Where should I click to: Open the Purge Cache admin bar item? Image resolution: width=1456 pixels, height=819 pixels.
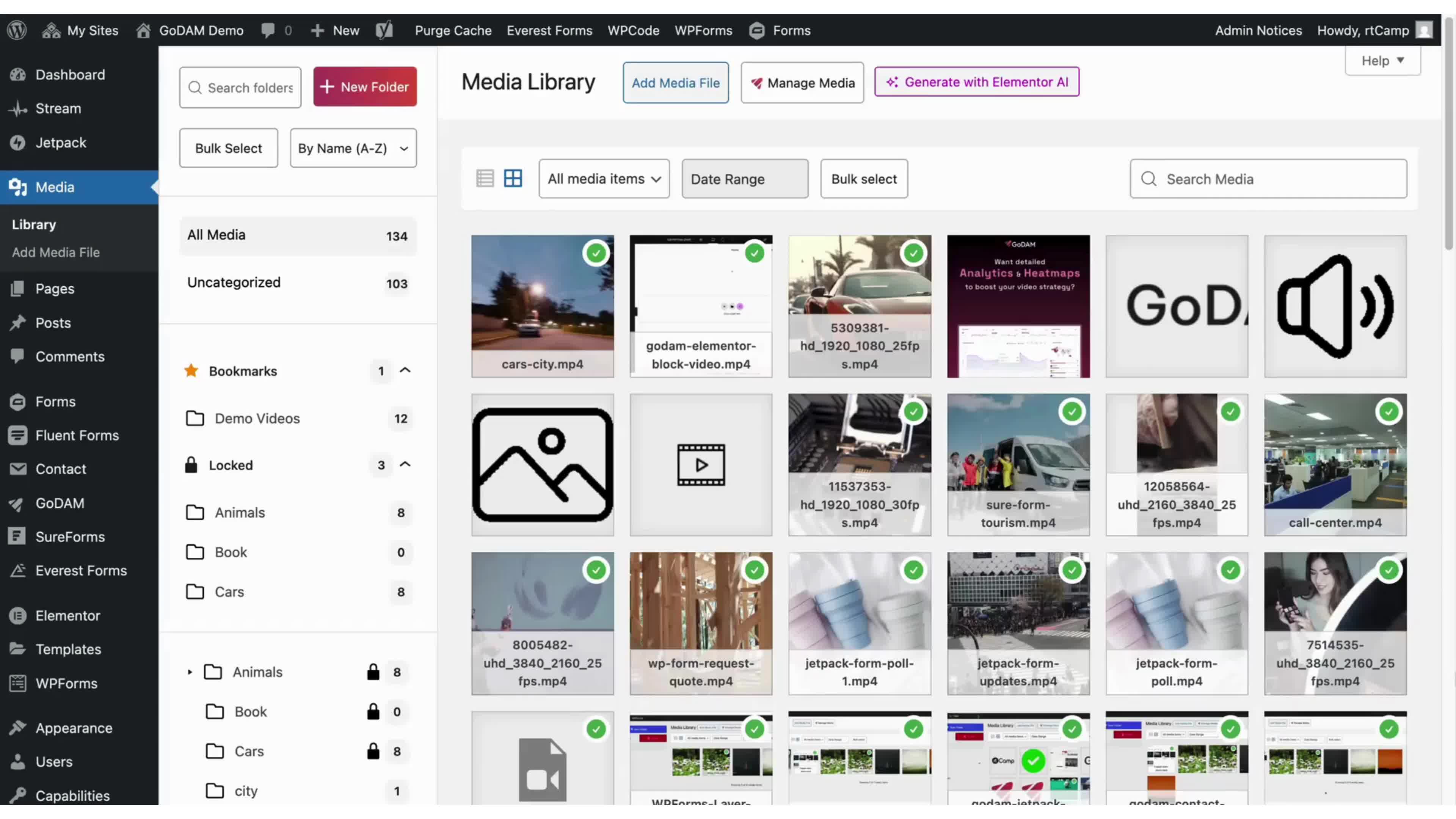click(453, 30)
